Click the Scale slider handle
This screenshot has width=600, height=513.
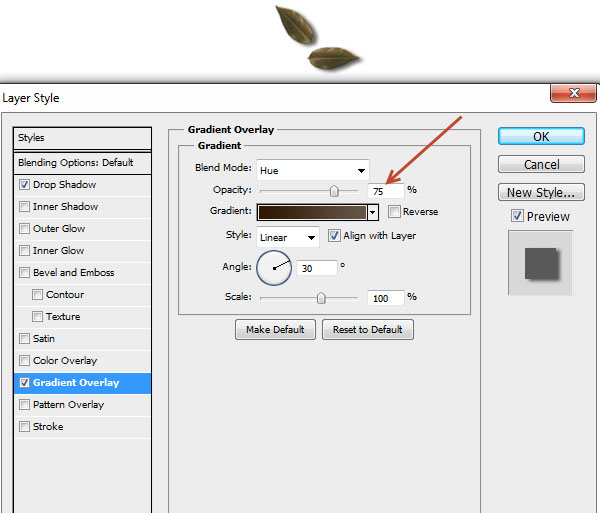[x=321, y=298]
